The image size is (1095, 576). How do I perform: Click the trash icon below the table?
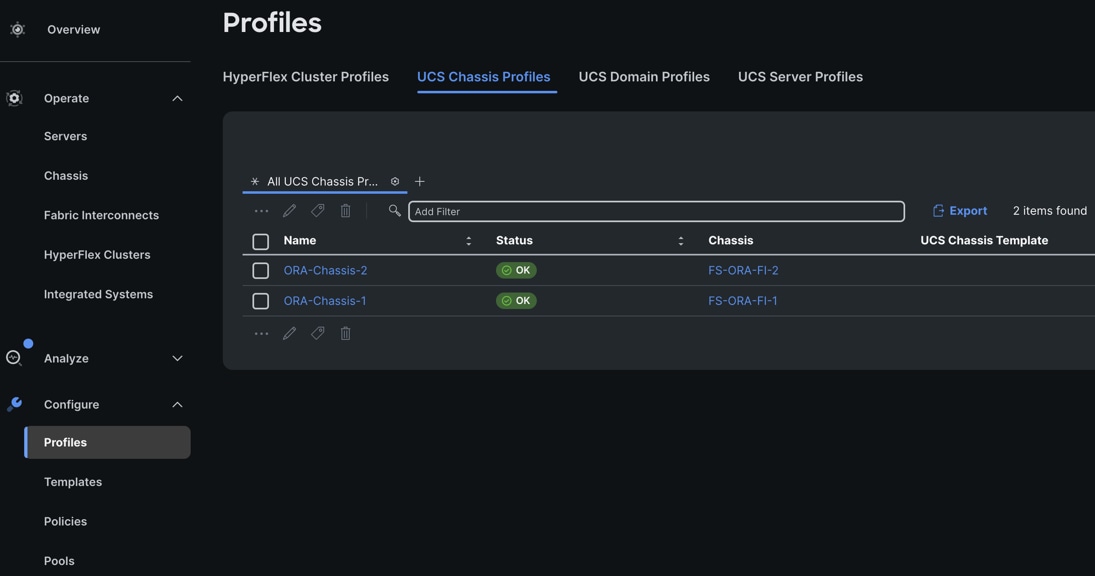pos(345,333)
